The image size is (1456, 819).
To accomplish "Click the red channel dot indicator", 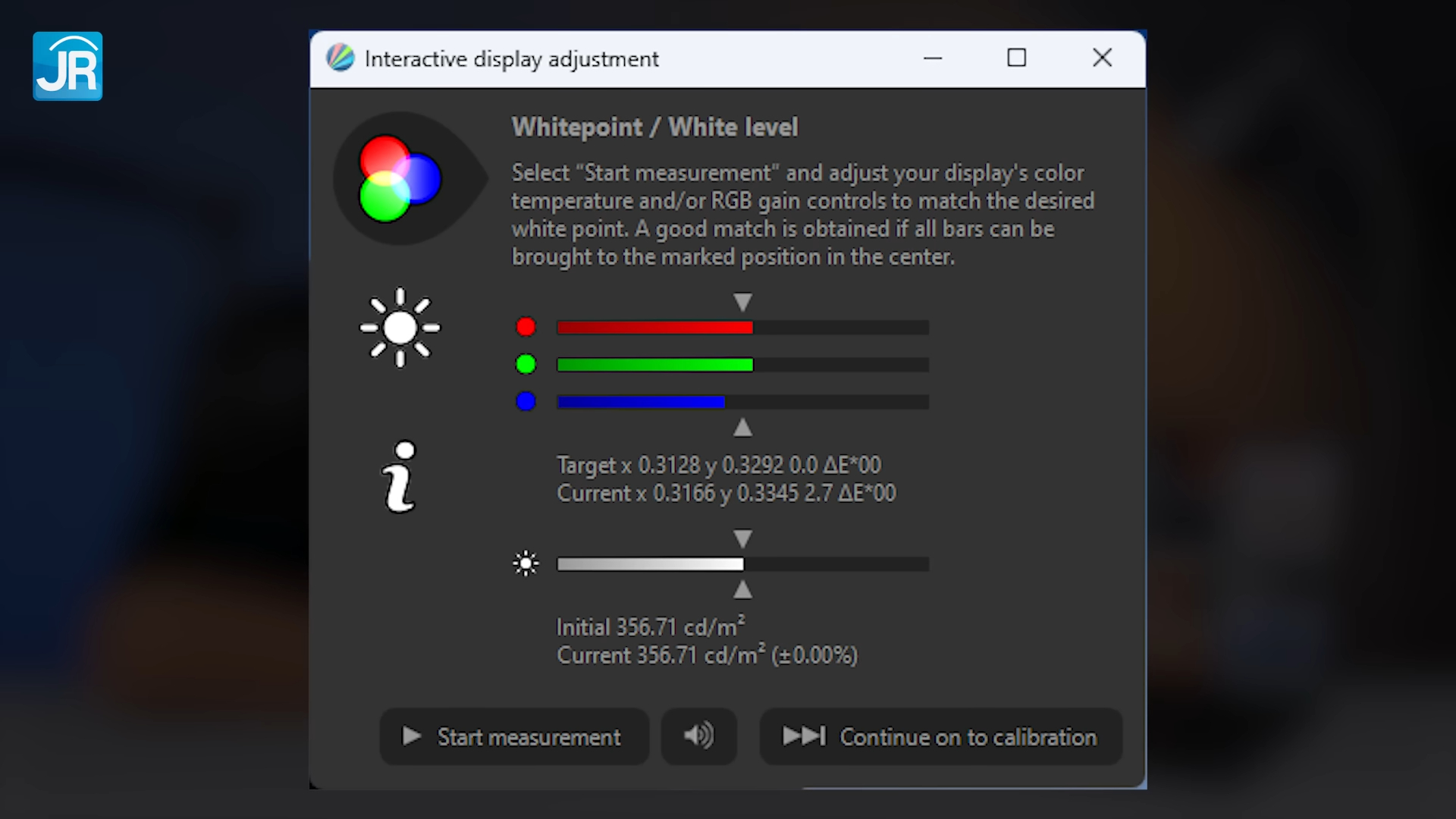I will pos(526,327).
